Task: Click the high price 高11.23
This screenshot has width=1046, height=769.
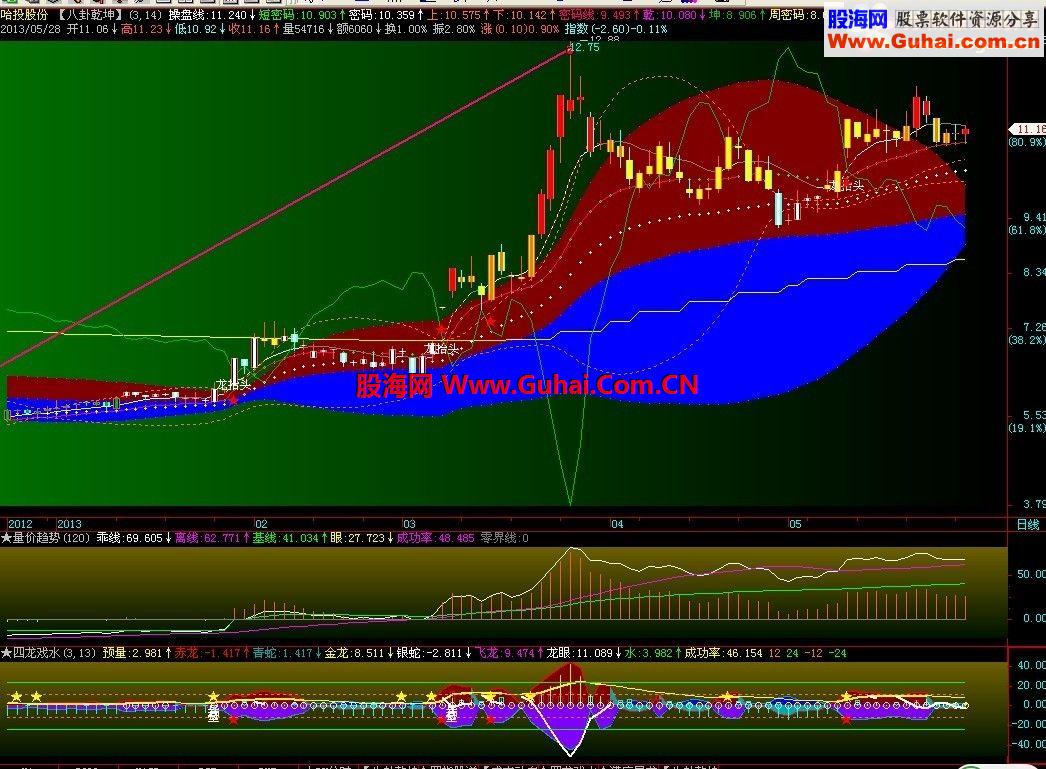Action: (x=141, y=29)
